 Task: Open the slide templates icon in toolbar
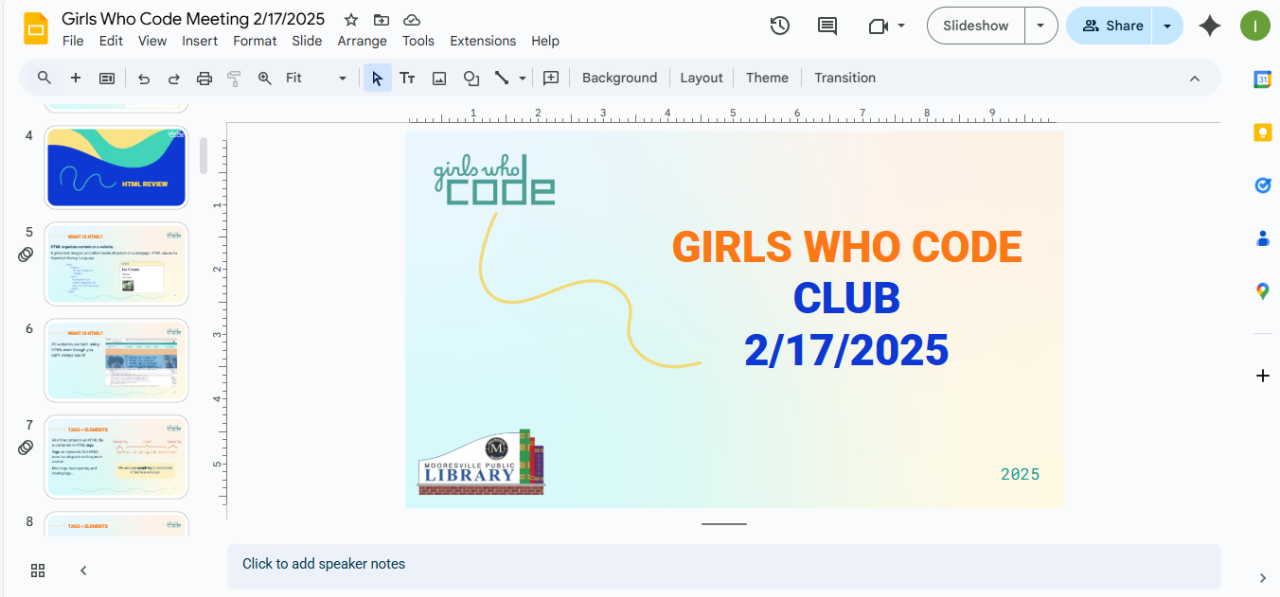pos(107,78)
